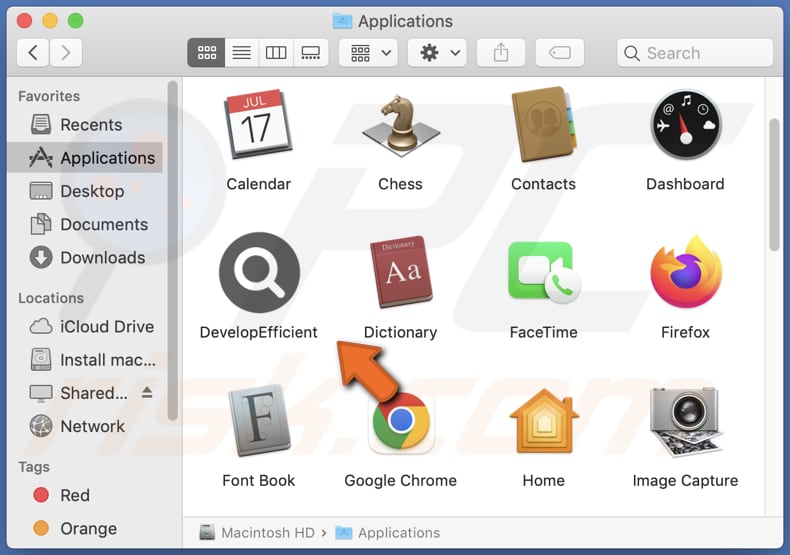The height and width of the screenshot is (555, 790).
Task: Click the Applications title folder icon
Action: pyautogui.click(x=343, y=21)
